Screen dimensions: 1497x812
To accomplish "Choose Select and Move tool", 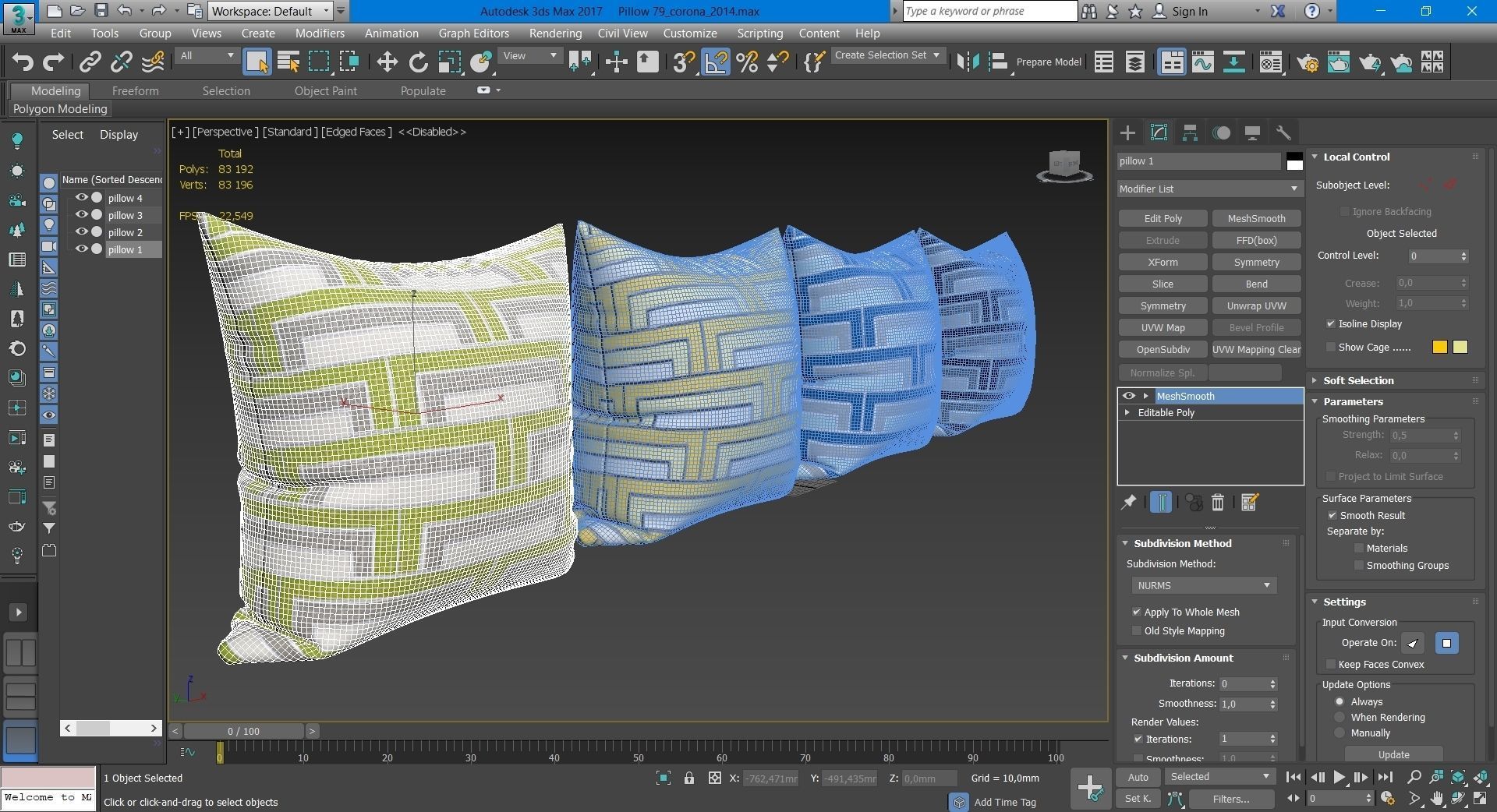I will [x=387, y=62].
